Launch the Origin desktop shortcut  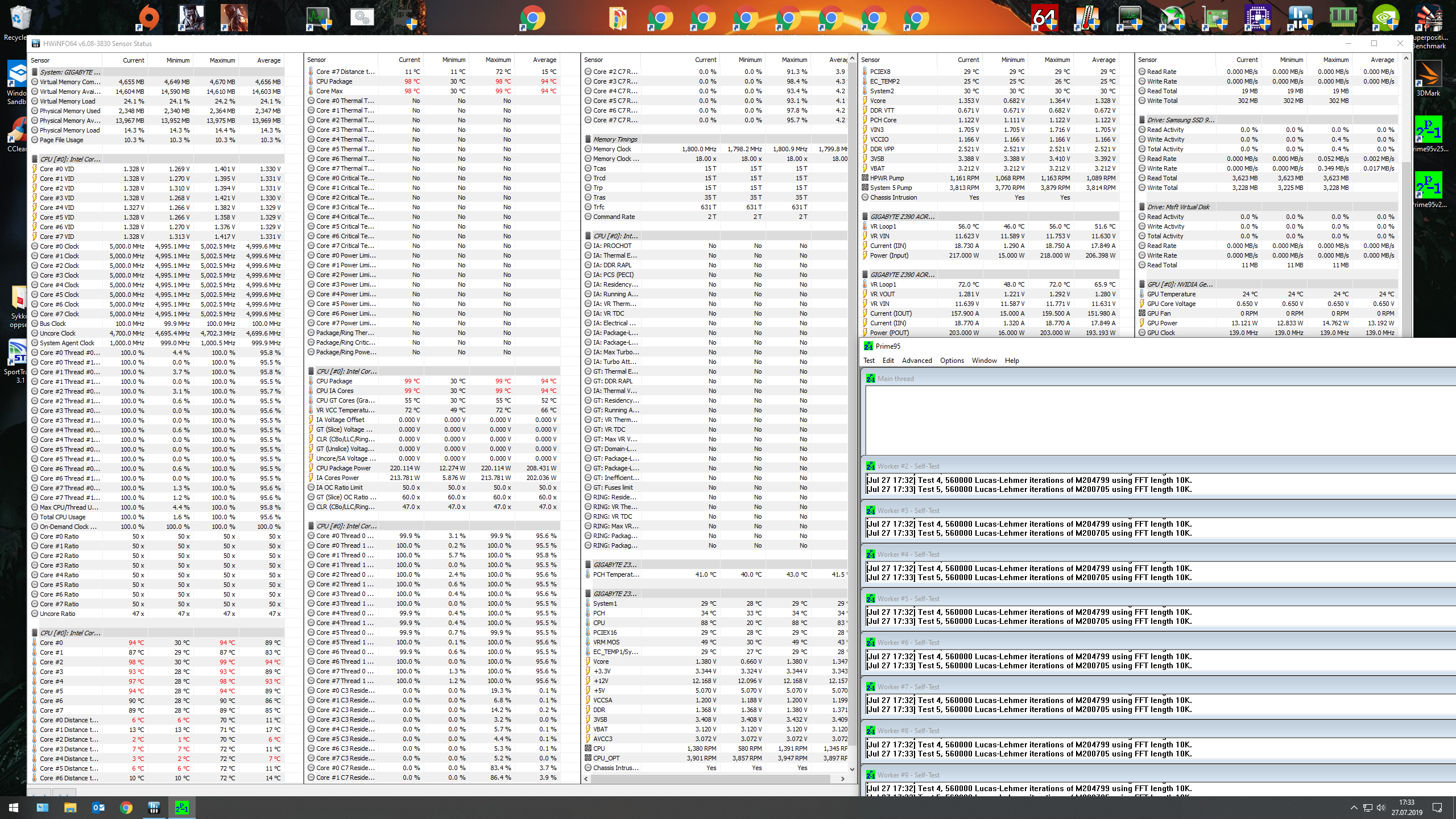pos(149,18)
